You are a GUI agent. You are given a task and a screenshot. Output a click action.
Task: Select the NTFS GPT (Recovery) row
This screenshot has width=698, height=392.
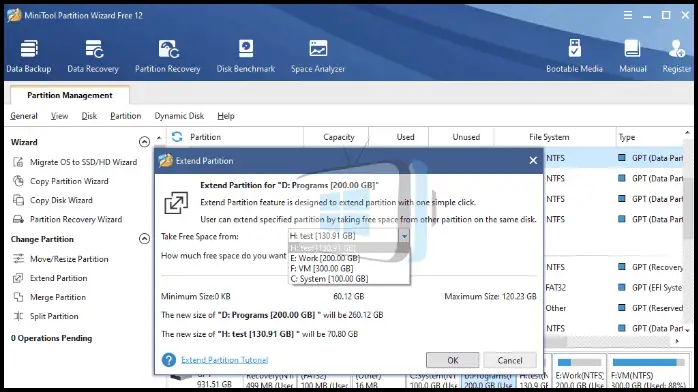tap(614, 267)
